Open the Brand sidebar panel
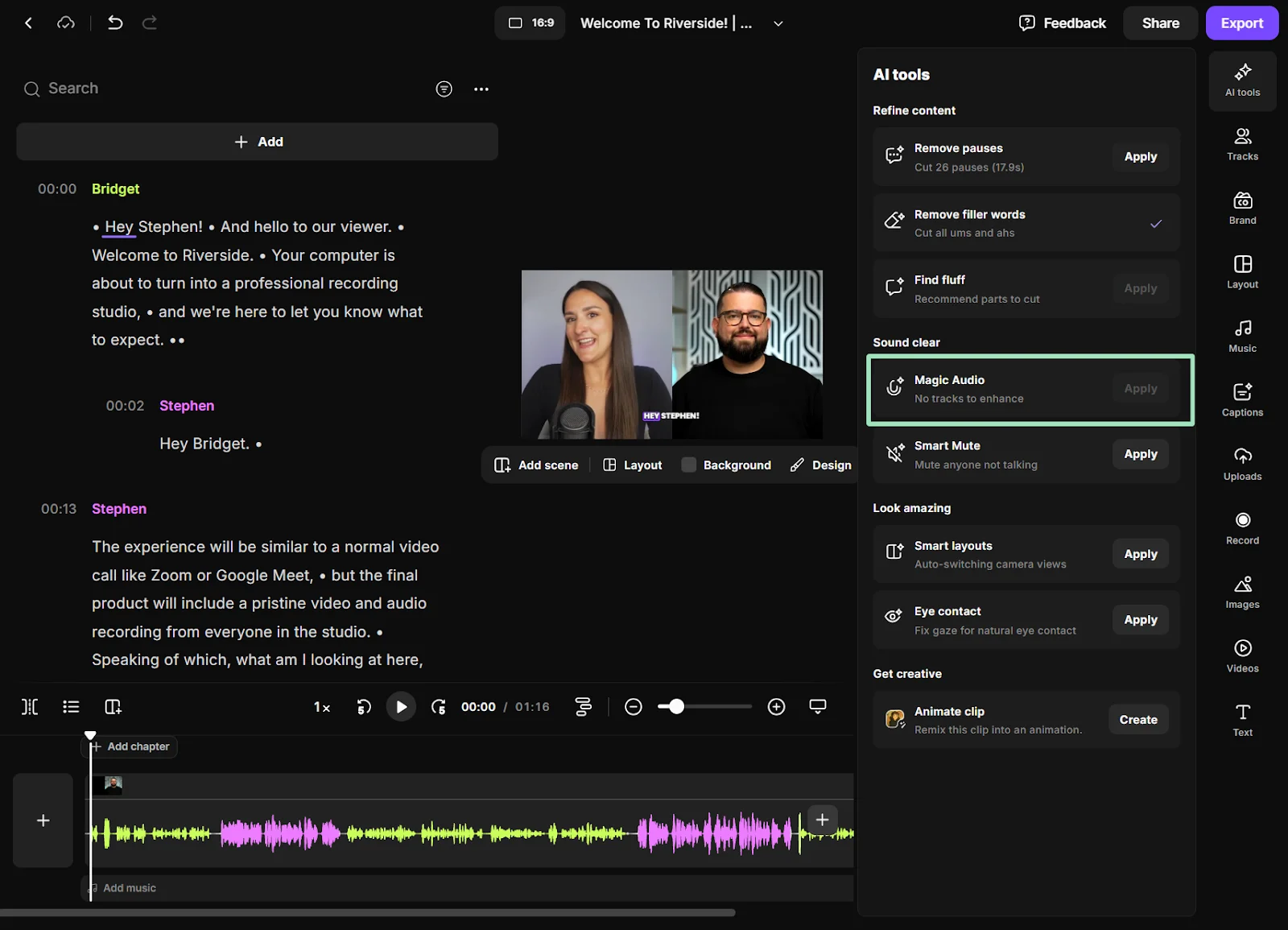 [1242, 208]
